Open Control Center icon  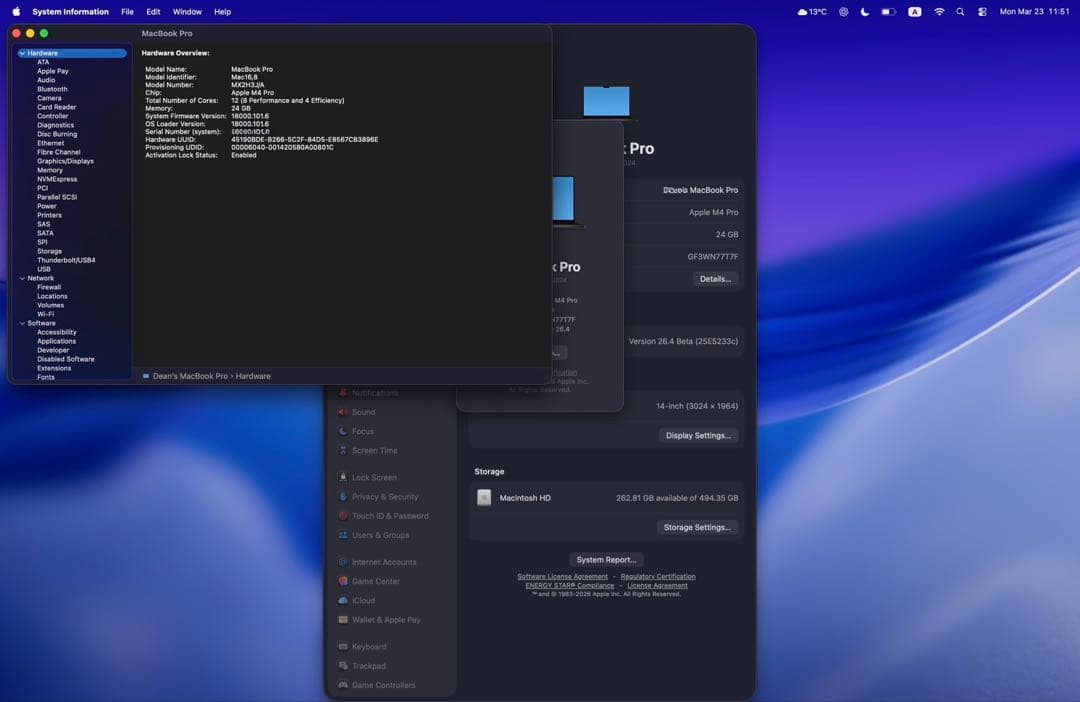tap(982, 12)
